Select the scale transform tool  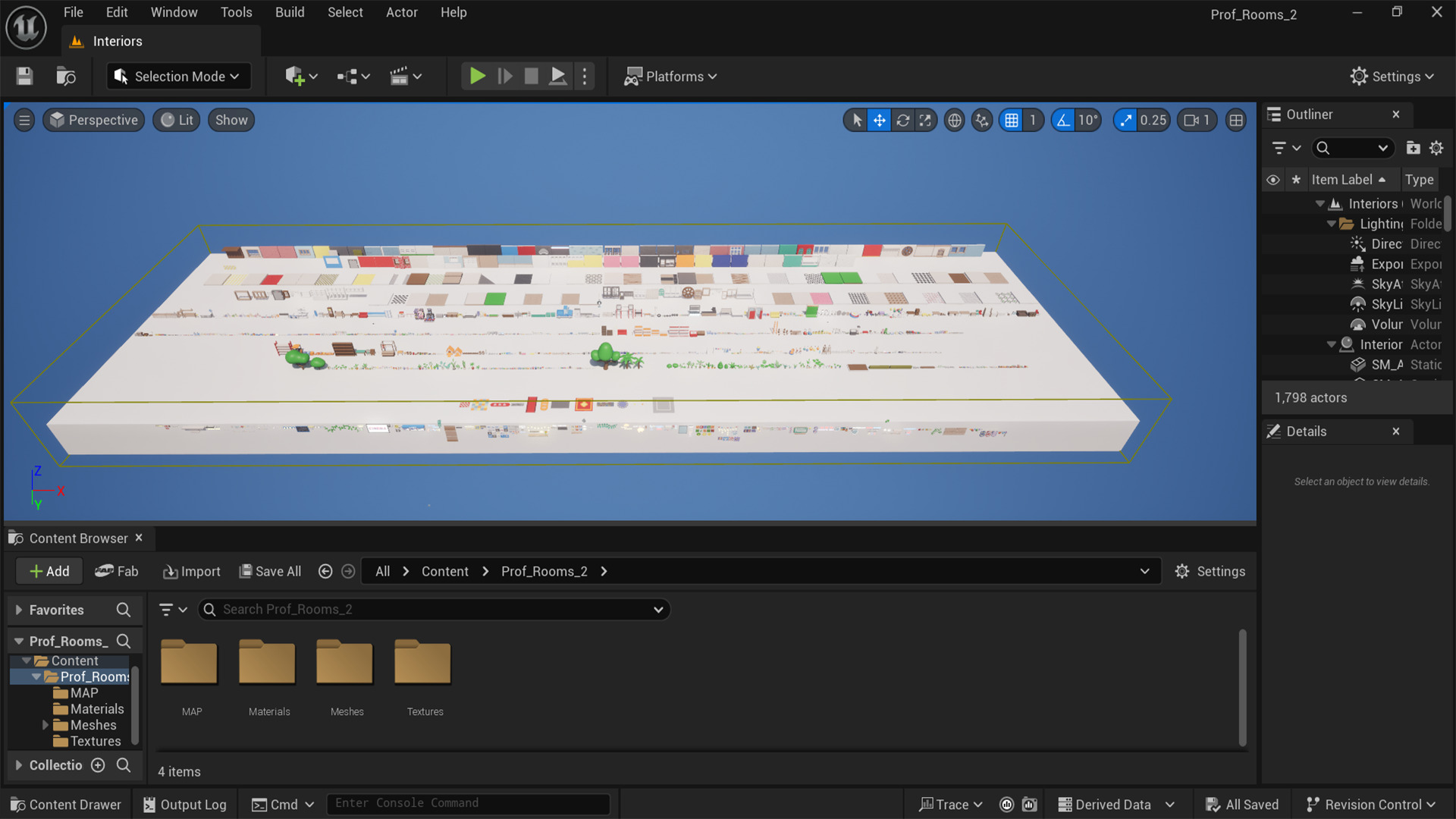click(925, 120)
